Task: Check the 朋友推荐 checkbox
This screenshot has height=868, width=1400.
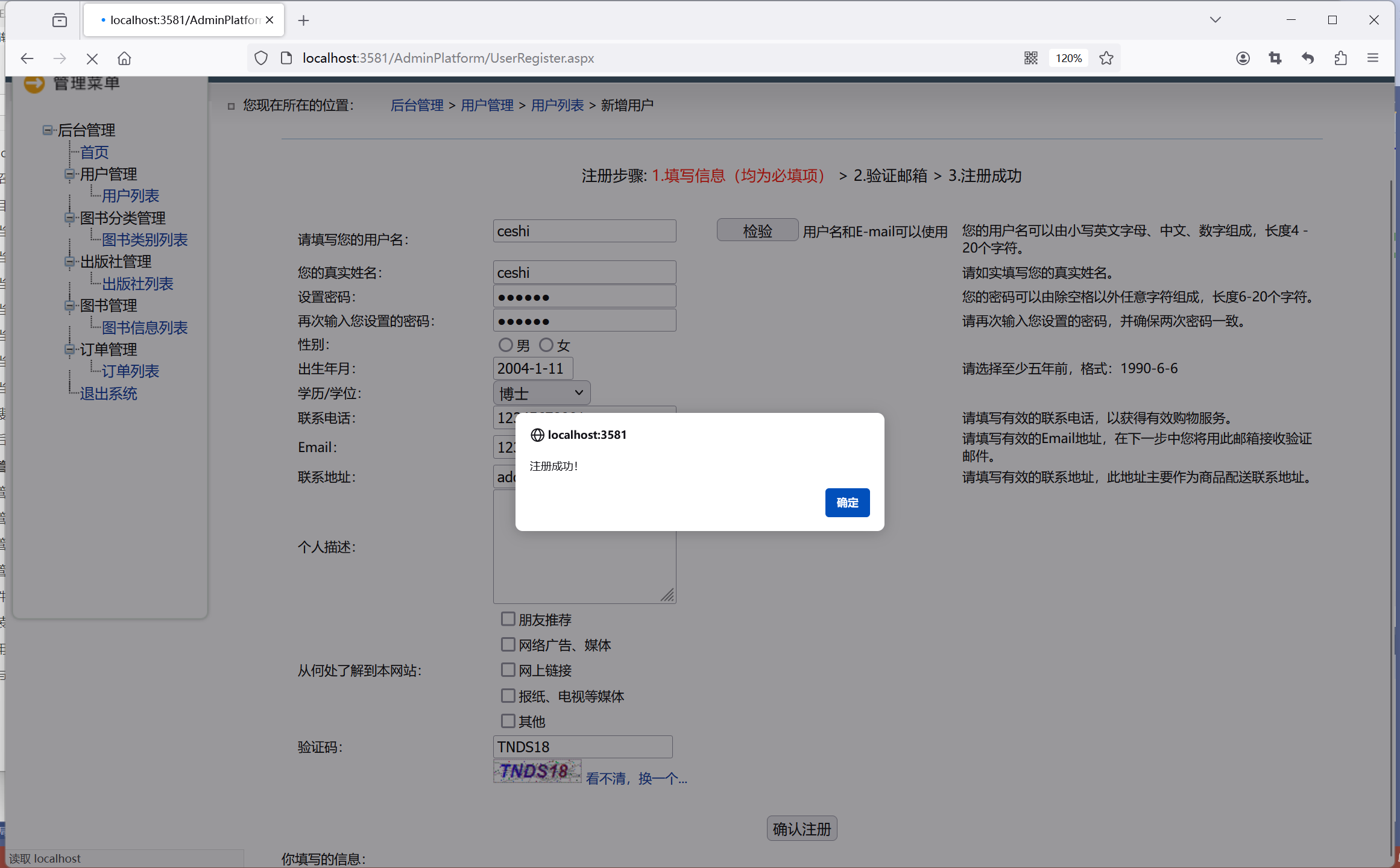Action: click(508, 619)
